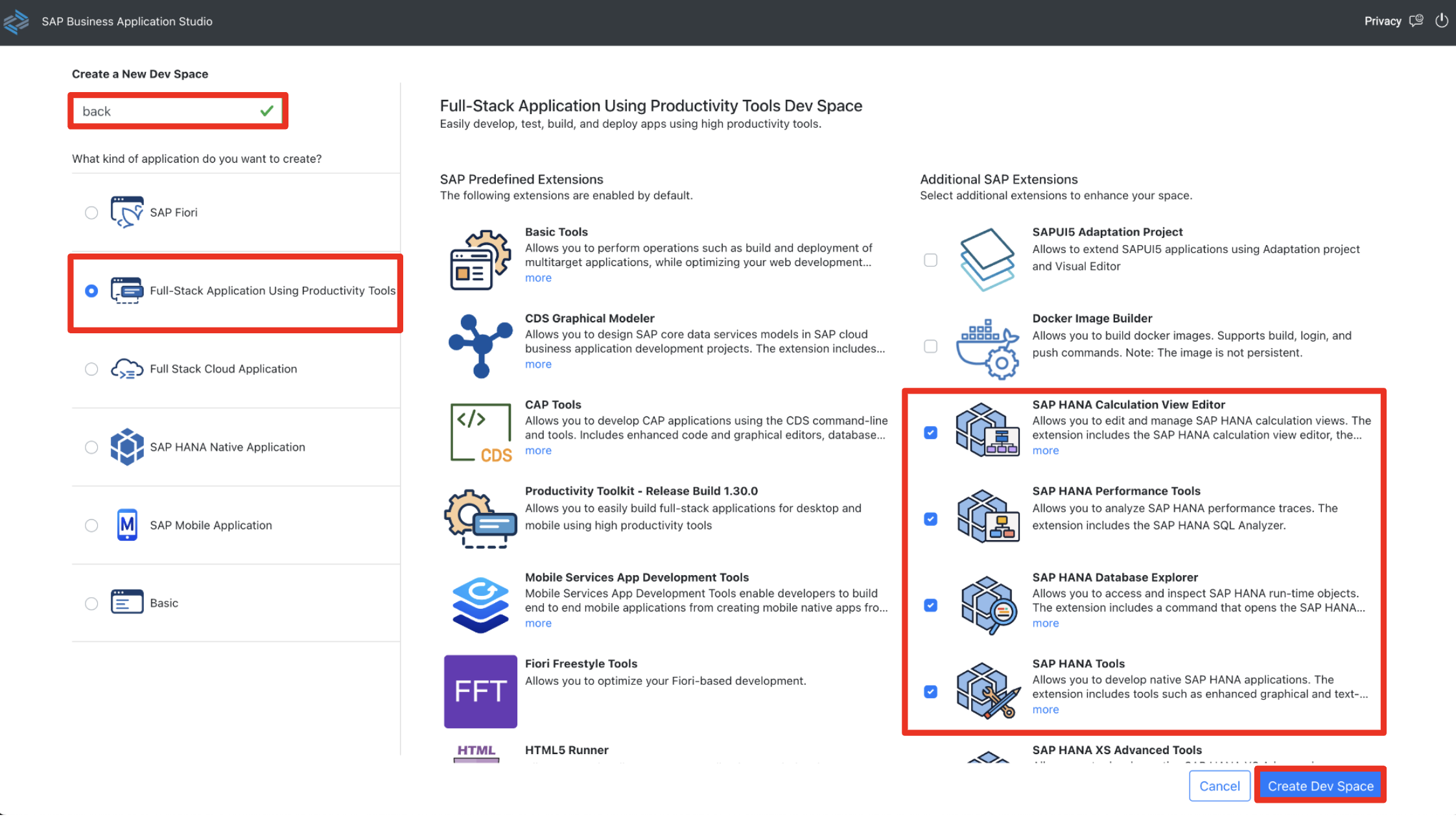Click the SAP Business Application Studio logo

[16, 21]
